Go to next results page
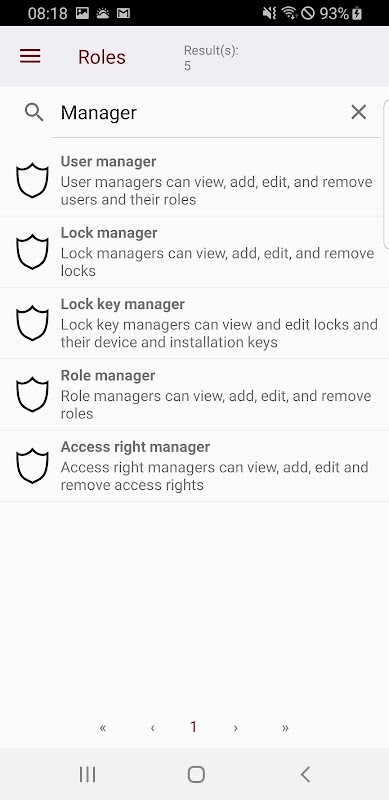This screenshot has height=800, width=389. click(235, 728)
